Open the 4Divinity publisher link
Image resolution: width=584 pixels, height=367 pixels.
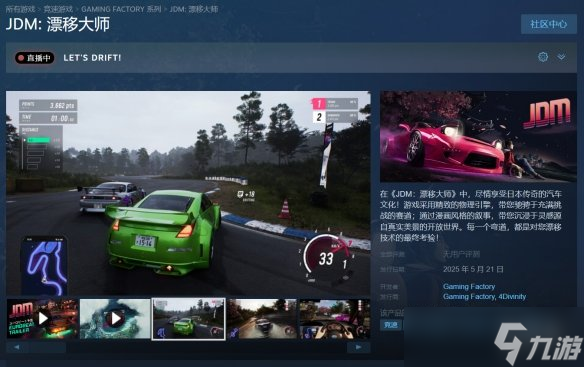(x=512, y=297)
